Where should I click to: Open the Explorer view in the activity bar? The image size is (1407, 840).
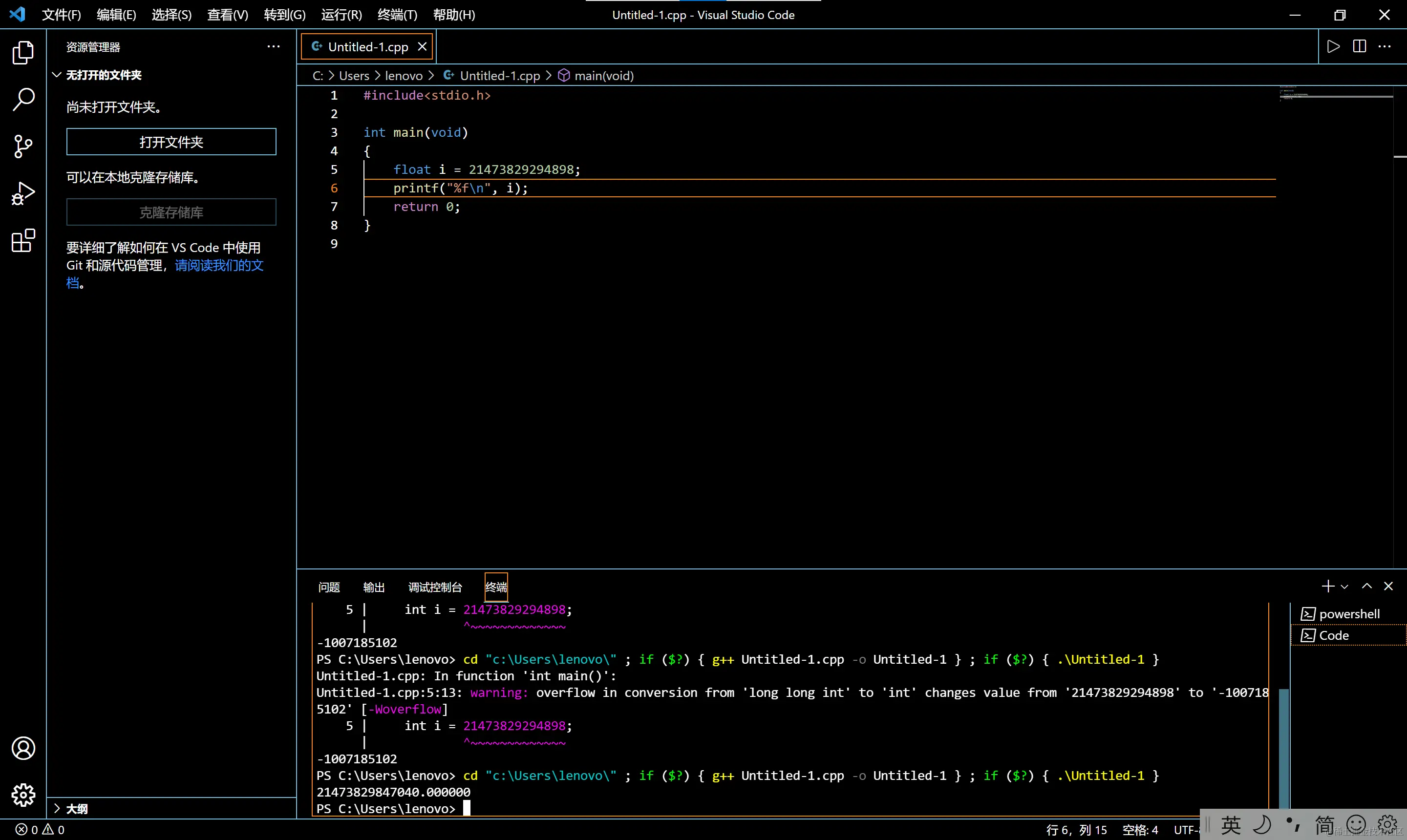point(22,53)
